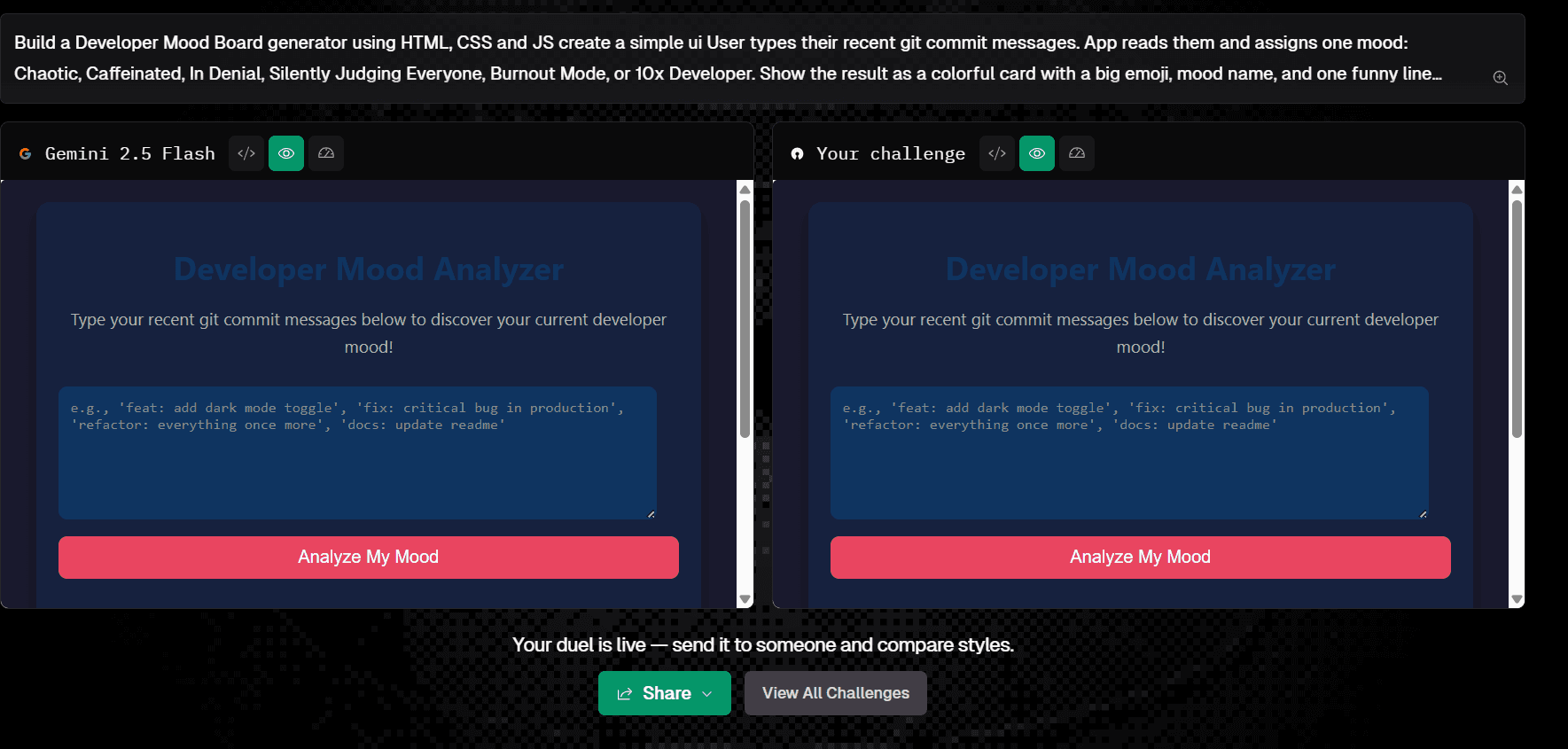Viewport: 1568px width, 749px height.
Task: Click textarea resize handle in Your challenge panel
Action: 1424,514
